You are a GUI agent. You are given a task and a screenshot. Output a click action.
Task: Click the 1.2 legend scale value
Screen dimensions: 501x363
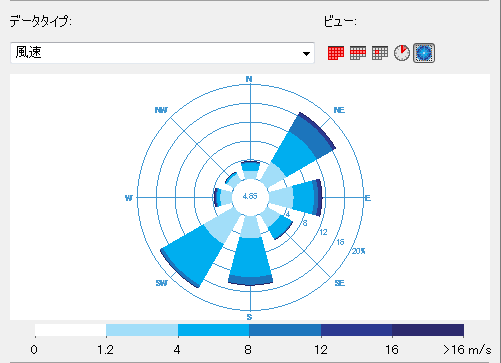(106, 350)
